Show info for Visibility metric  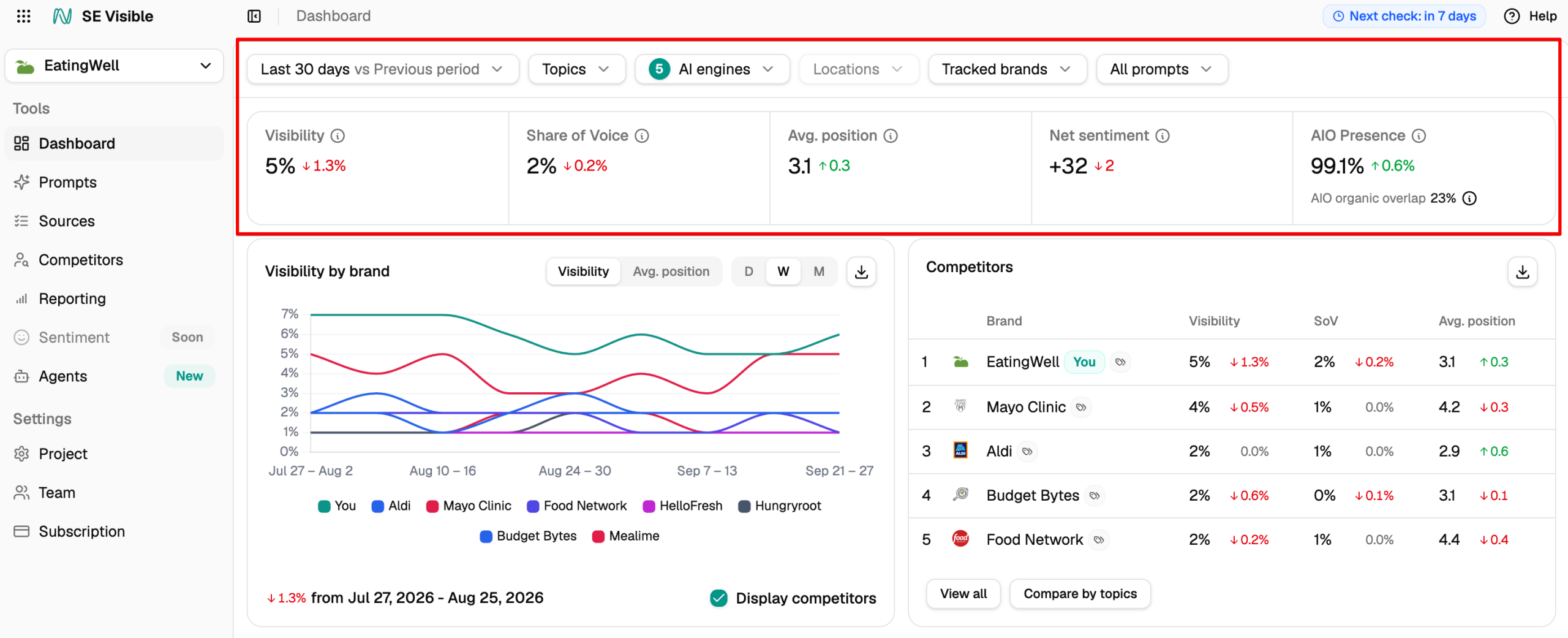point(337,135)
